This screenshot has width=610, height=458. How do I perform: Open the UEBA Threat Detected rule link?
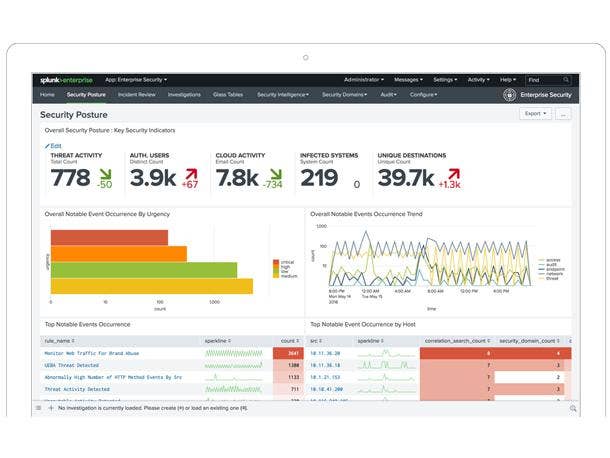click(73, 365)
